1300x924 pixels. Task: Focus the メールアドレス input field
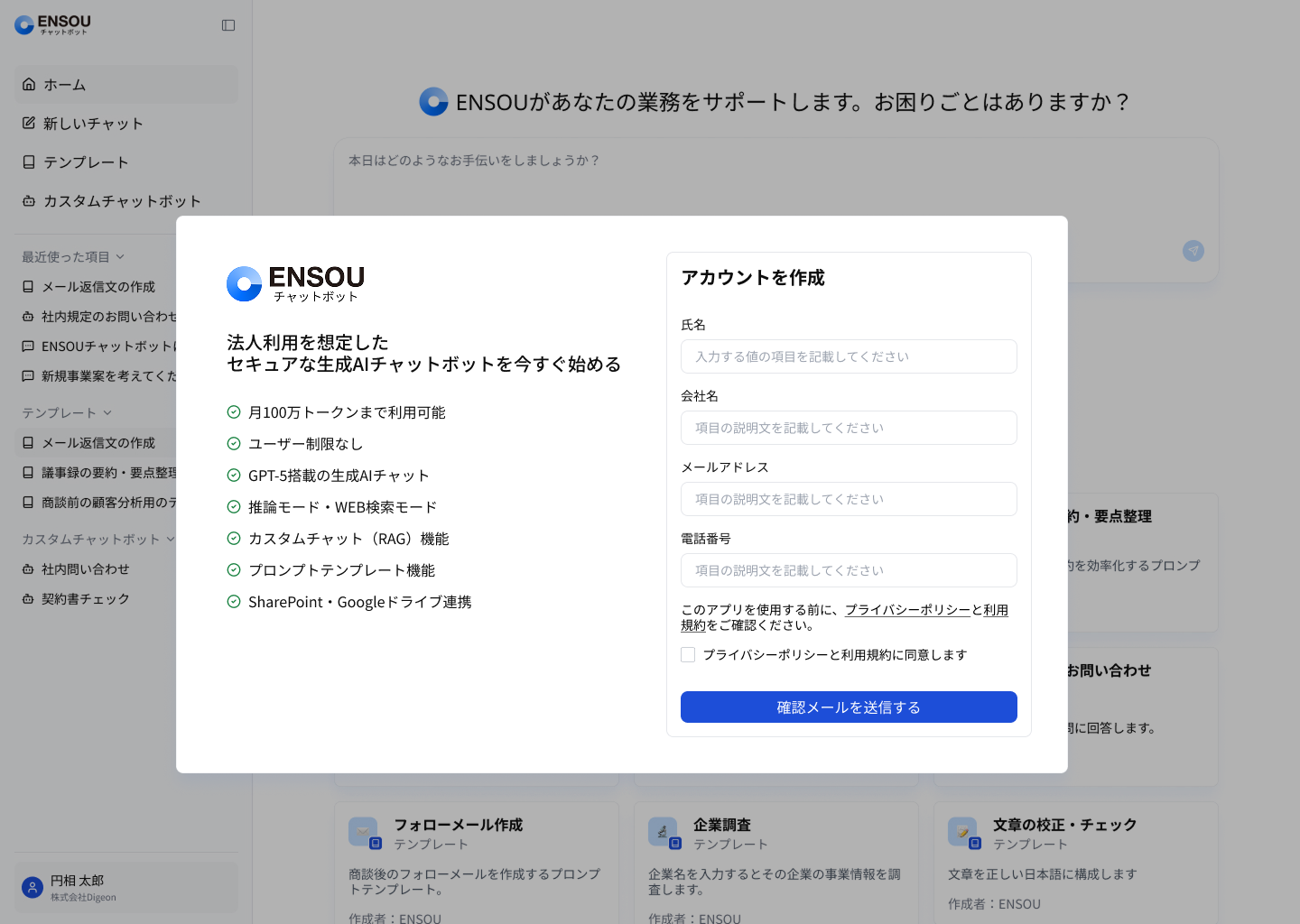[849, 499]
